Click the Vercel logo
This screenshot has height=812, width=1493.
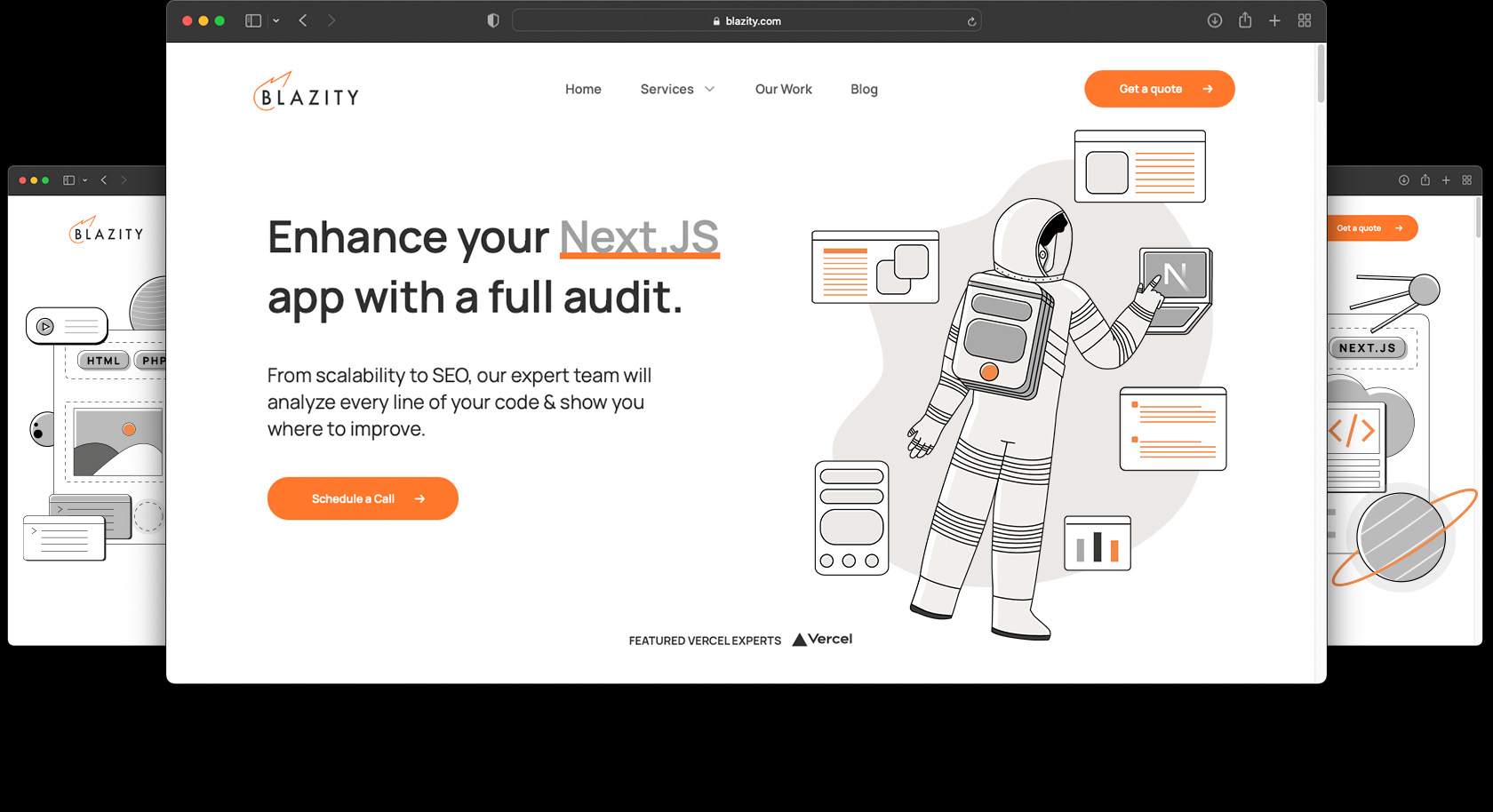(822, 639)
